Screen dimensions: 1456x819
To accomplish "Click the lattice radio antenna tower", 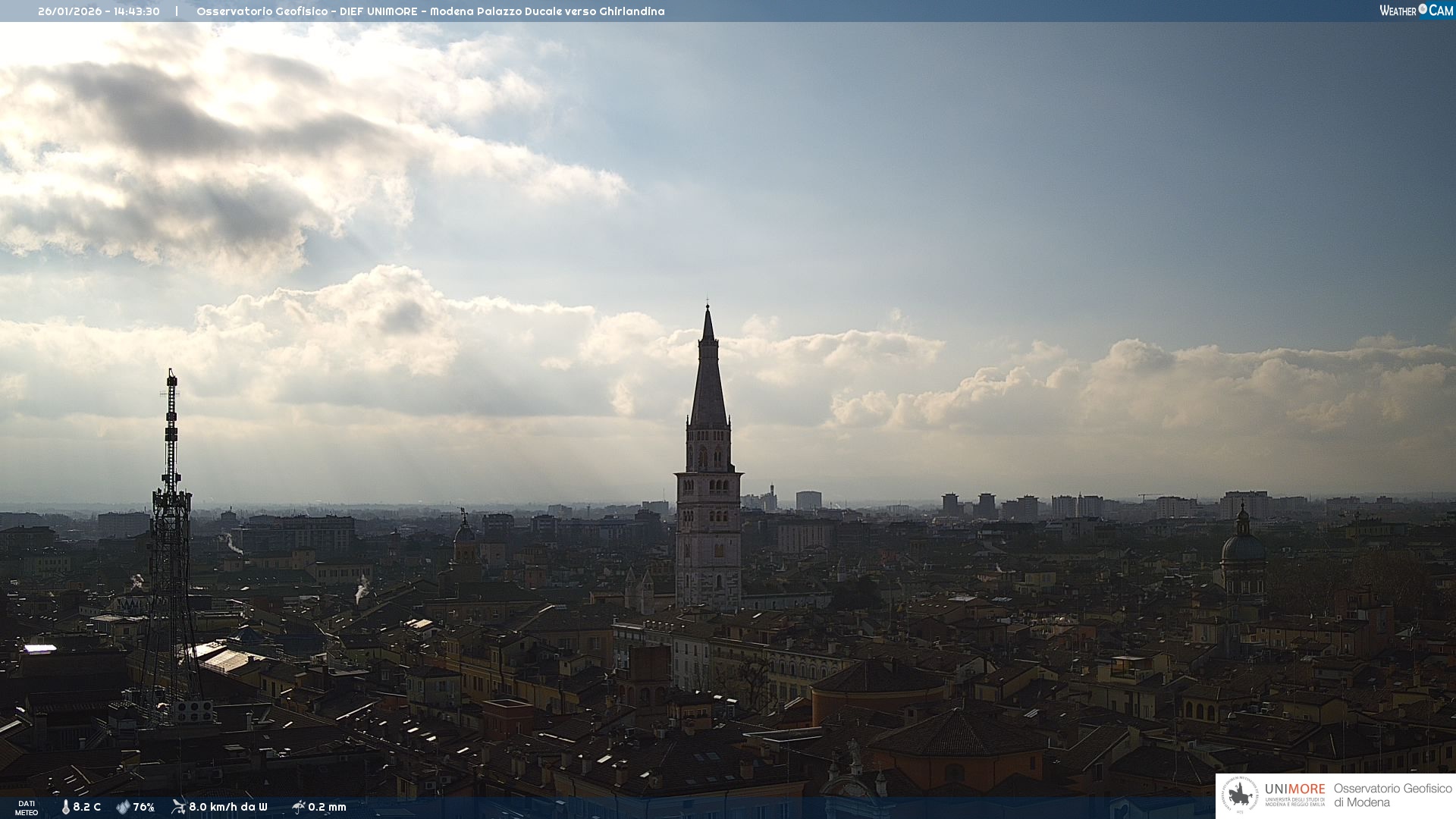I will [171, 531].
